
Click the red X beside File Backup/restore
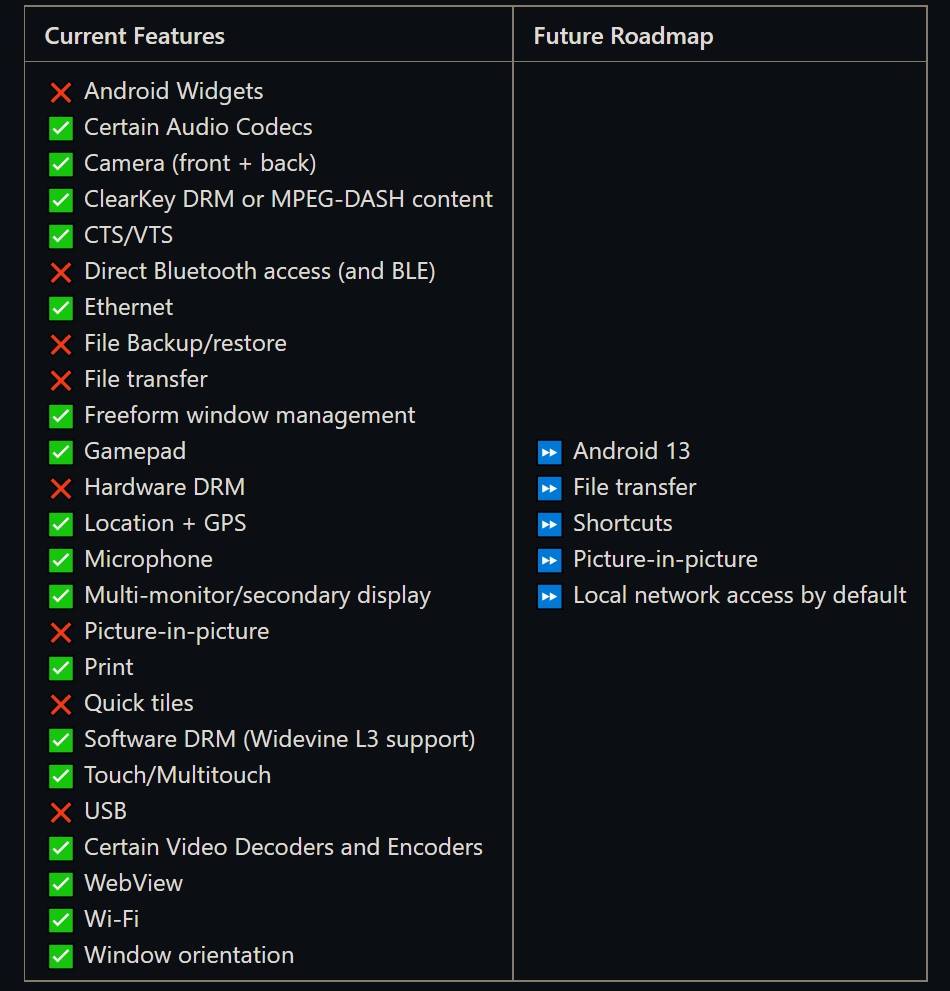[x=61, y=344]
